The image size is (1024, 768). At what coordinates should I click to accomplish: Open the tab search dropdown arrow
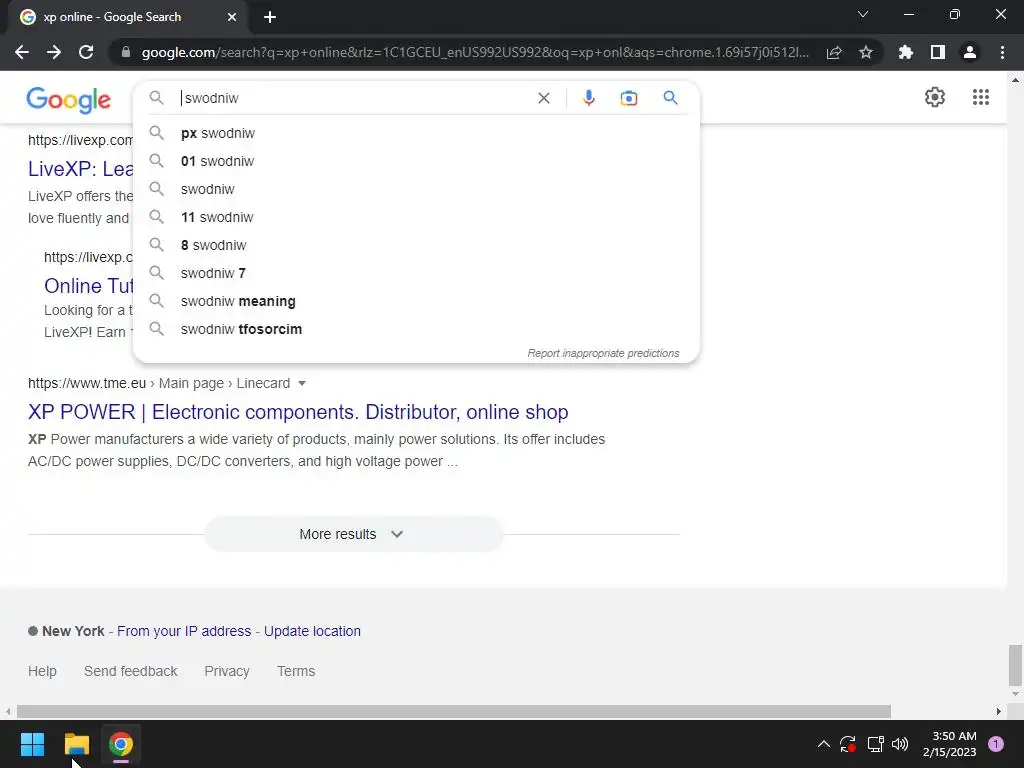click(x=863, y=14)
